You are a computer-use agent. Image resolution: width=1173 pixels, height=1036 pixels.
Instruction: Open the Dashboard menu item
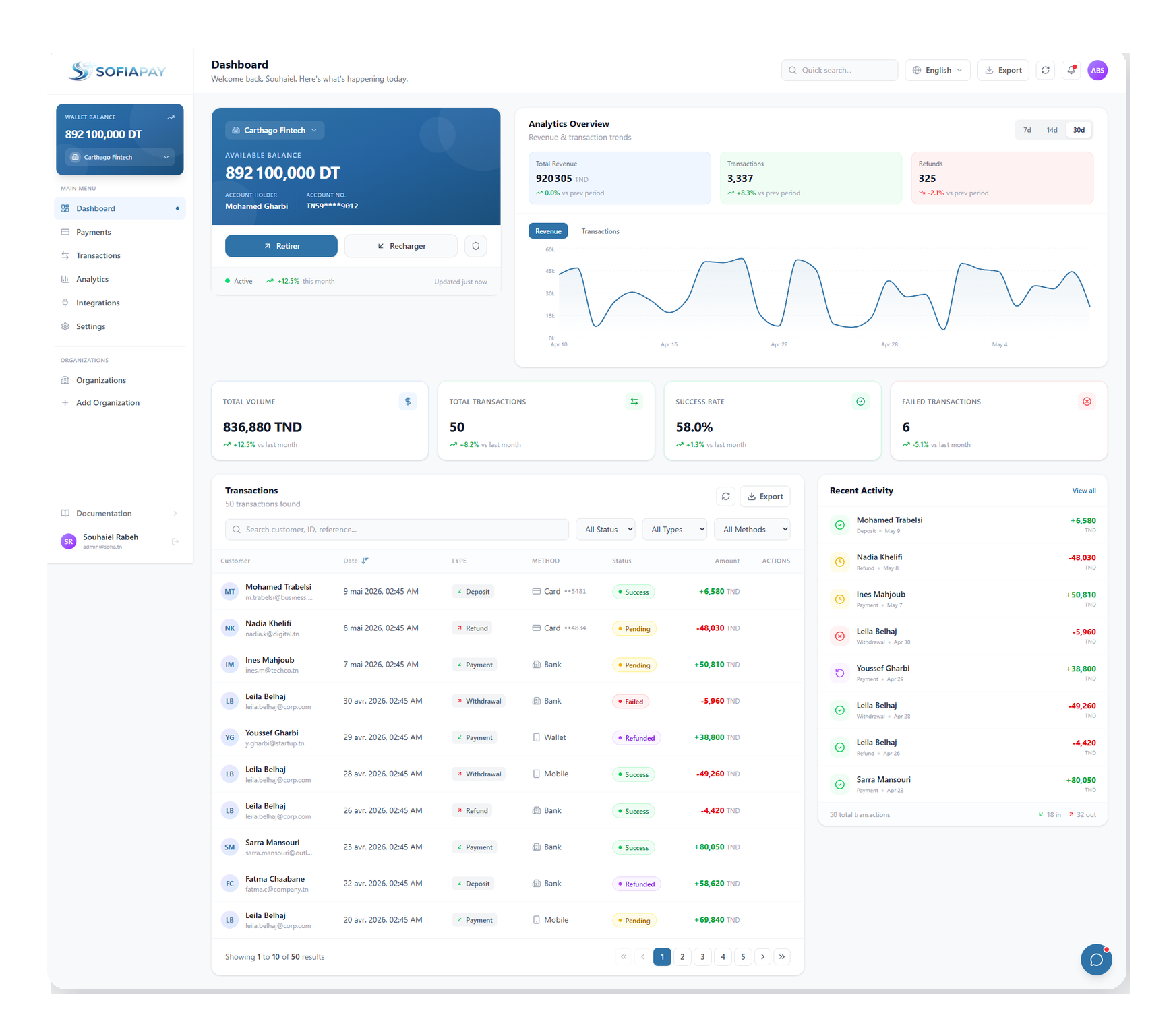(x=119, y=208)
